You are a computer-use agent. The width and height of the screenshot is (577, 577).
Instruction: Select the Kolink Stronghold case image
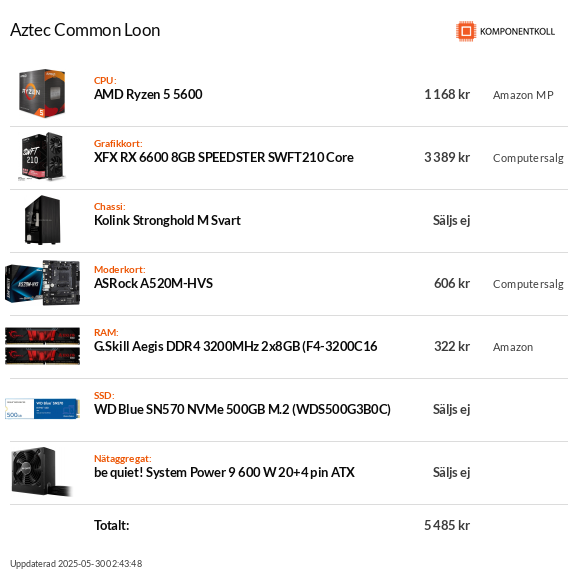42,220
